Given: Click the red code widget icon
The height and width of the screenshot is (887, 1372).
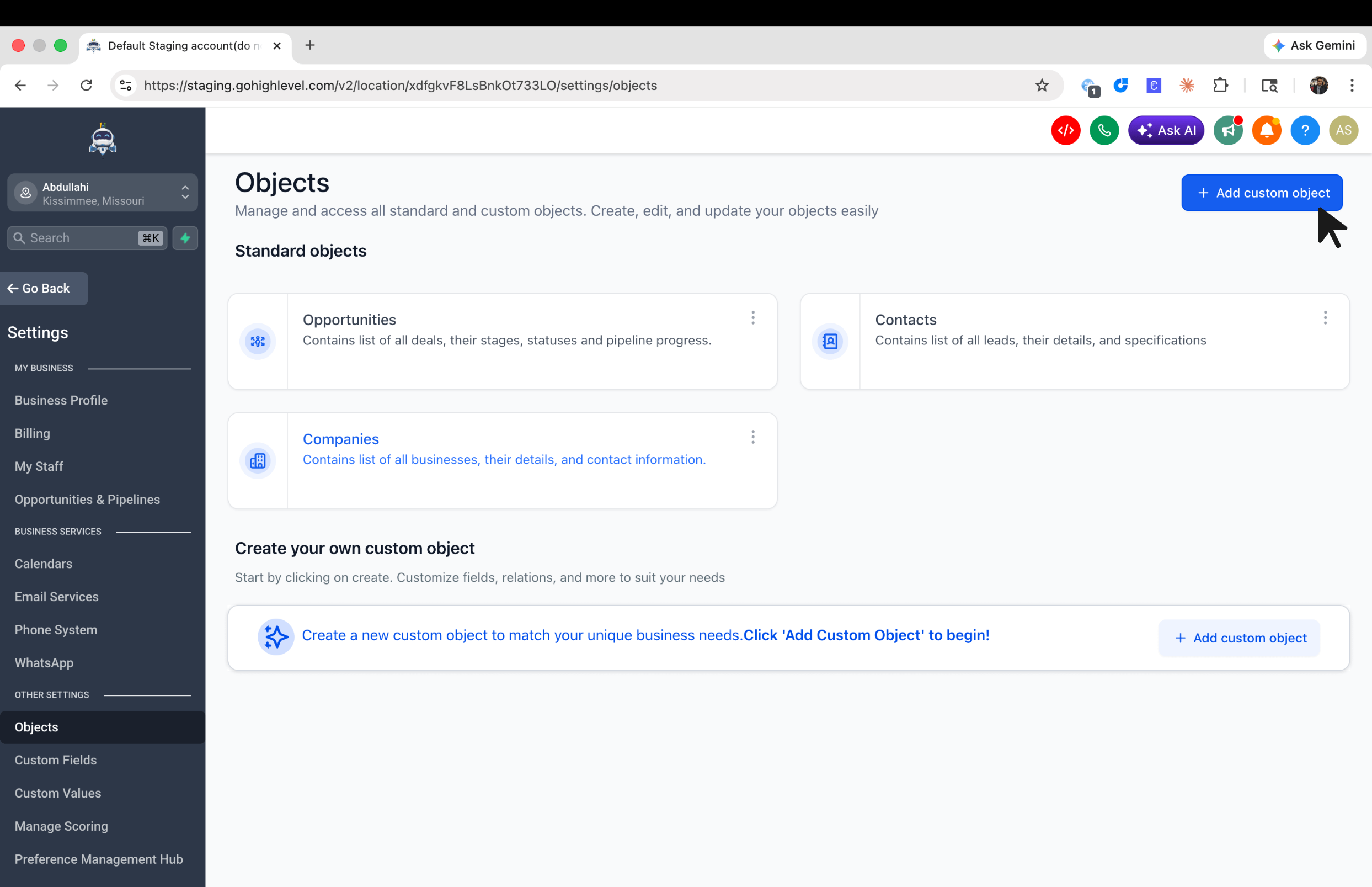Looking at the screenshot, I should pyautogui.click(x=1065, y=131).
